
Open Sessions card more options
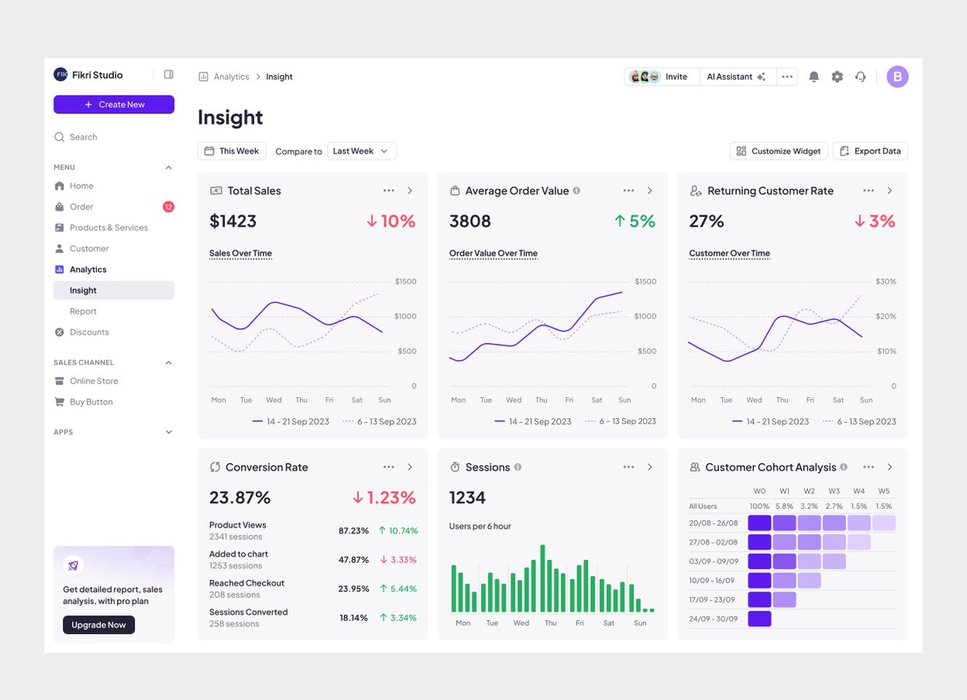pos(628,467)
